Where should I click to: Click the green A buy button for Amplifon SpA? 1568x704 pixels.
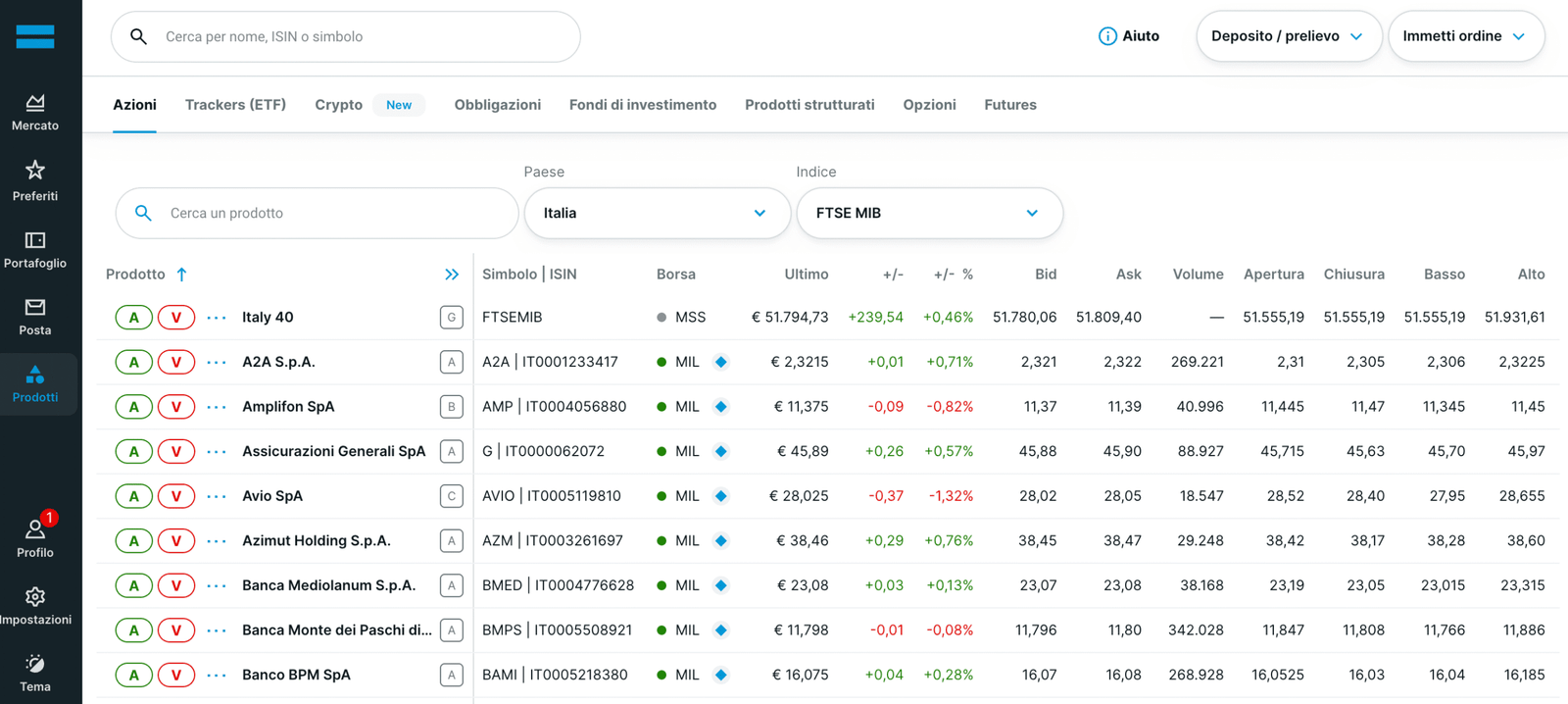point(134,407)
